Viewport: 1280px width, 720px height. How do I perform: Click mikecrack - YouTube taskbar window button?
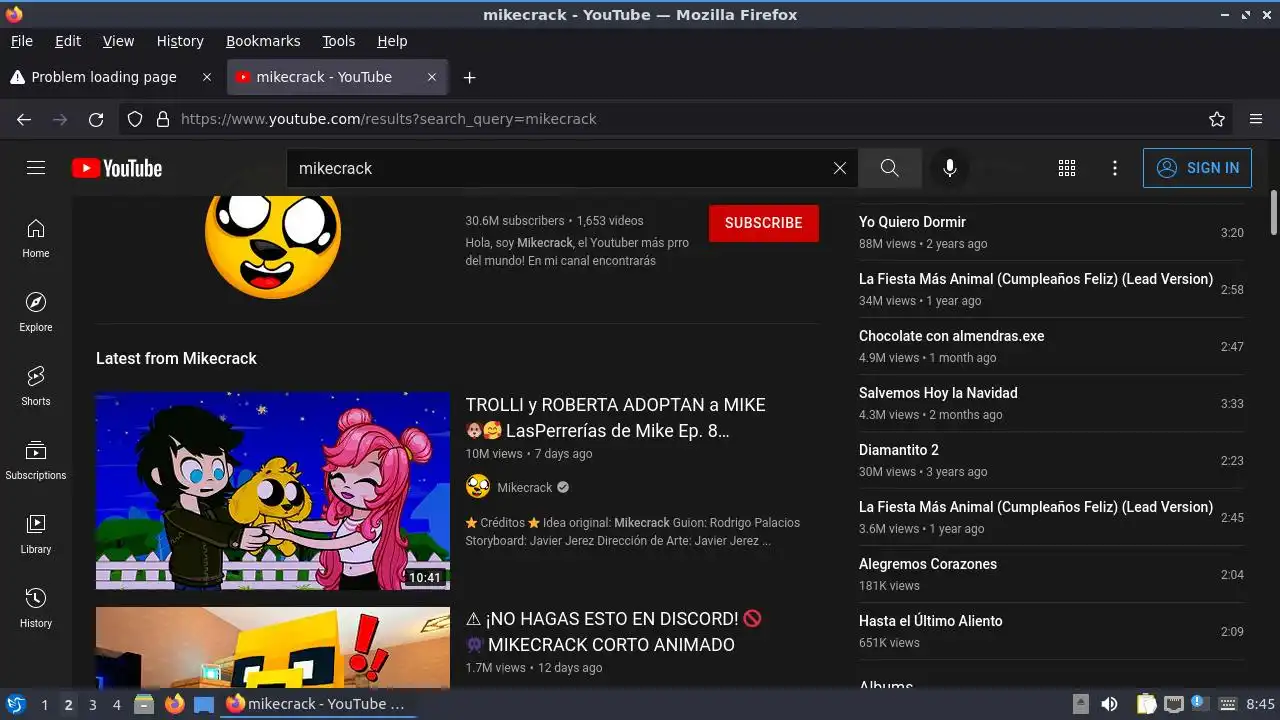[318, 704]
